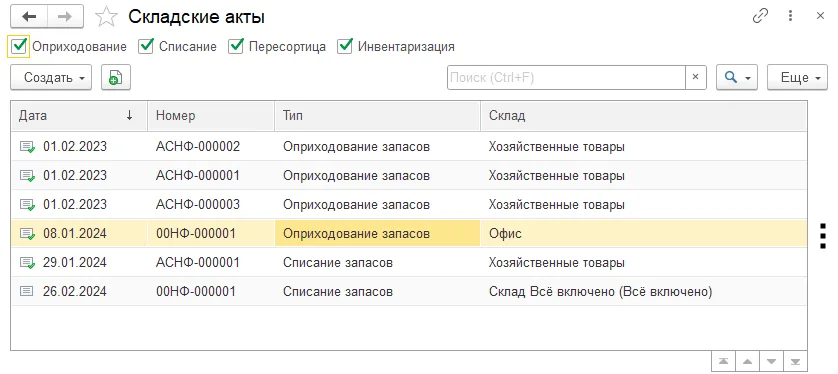This screenshot has width=838, height=374.
Task: Jump to first row of the list
Action: coord(723,361)
